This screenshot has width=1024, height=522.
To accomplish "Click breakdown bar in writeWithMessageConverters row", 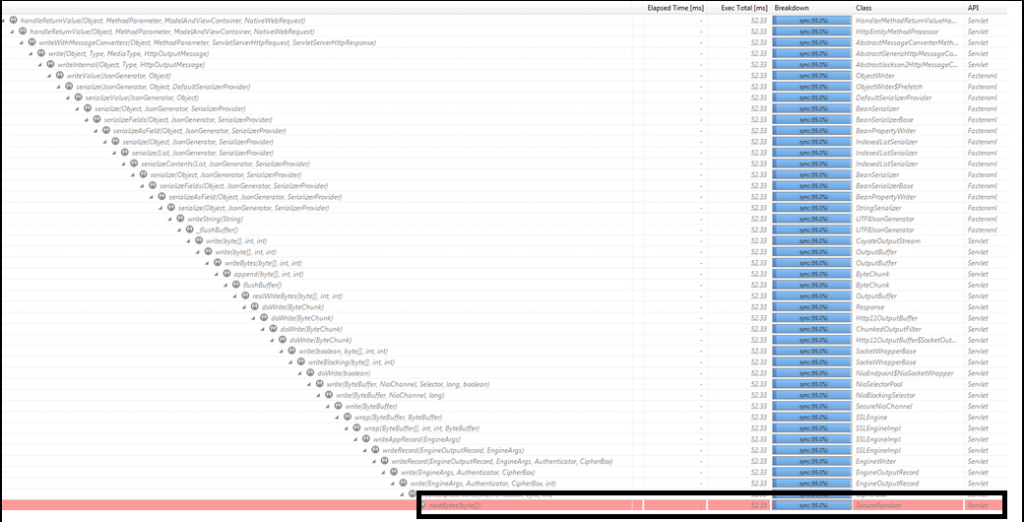I will pos(812,42).
